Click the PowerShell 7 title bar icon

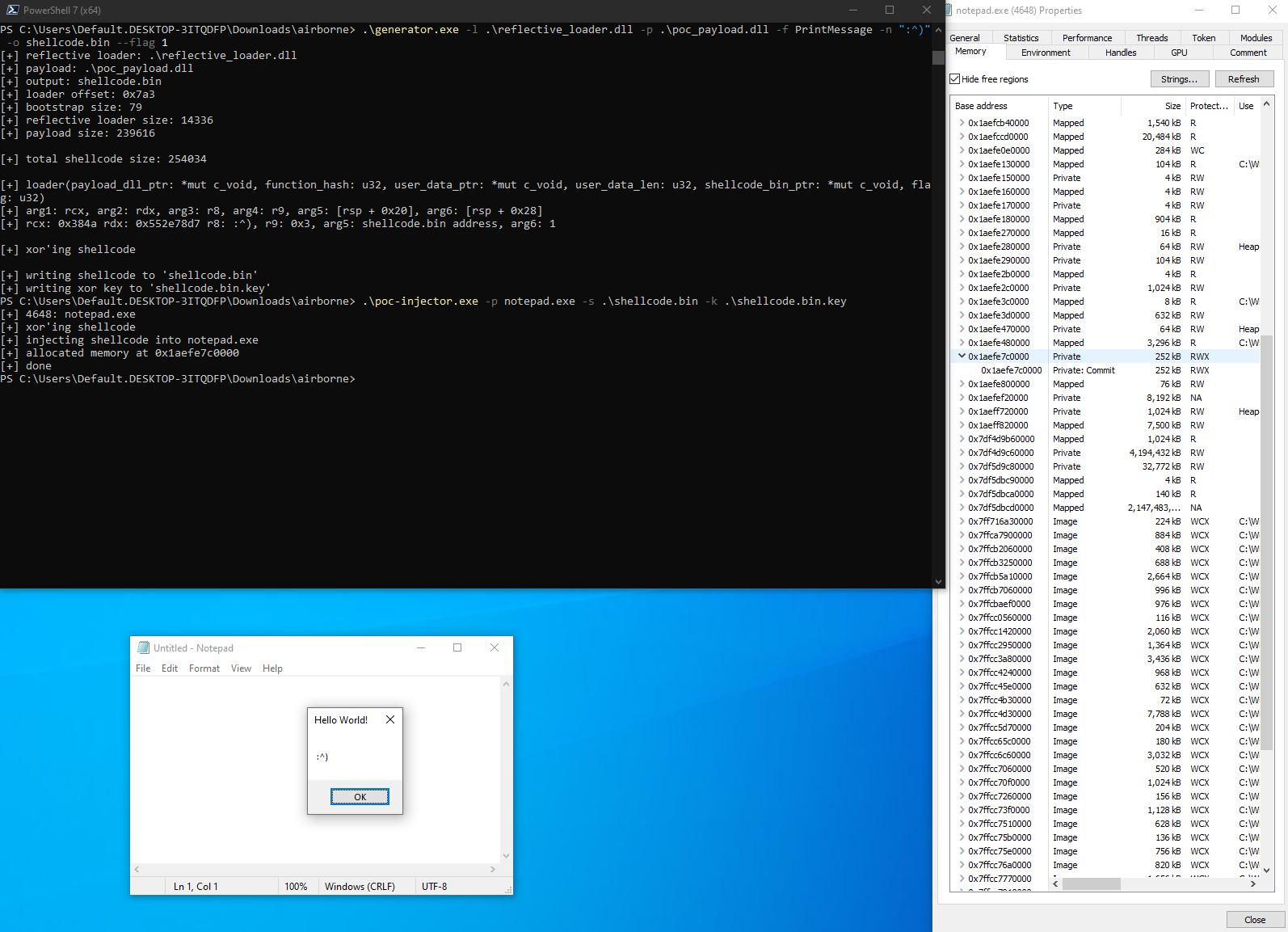coord(12,10)
